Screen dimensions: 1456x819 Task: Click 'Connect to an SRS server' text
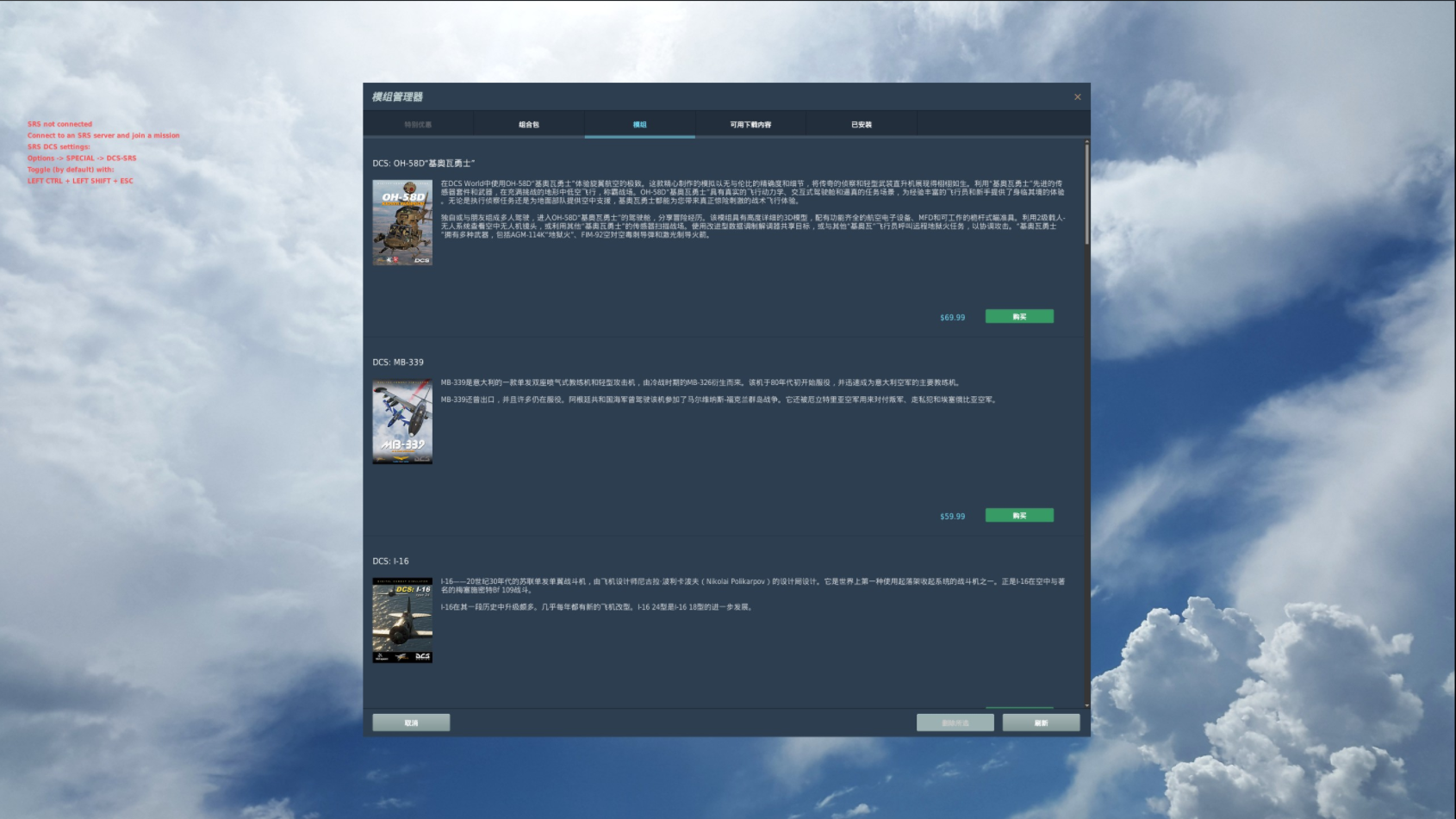[71, 135]
